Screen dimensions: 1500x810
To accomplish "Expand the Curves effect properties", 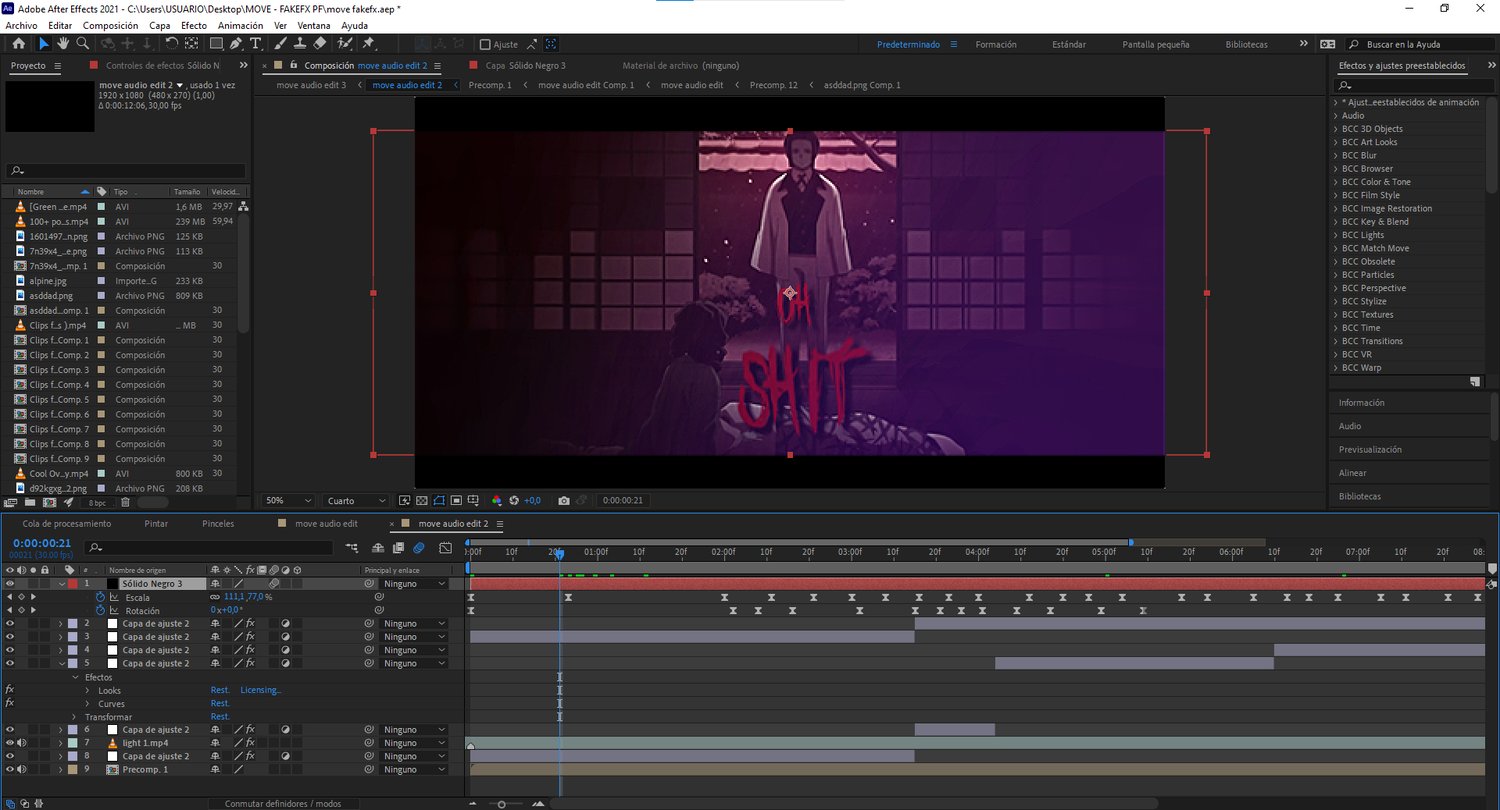I will click(x=87, y=704).
